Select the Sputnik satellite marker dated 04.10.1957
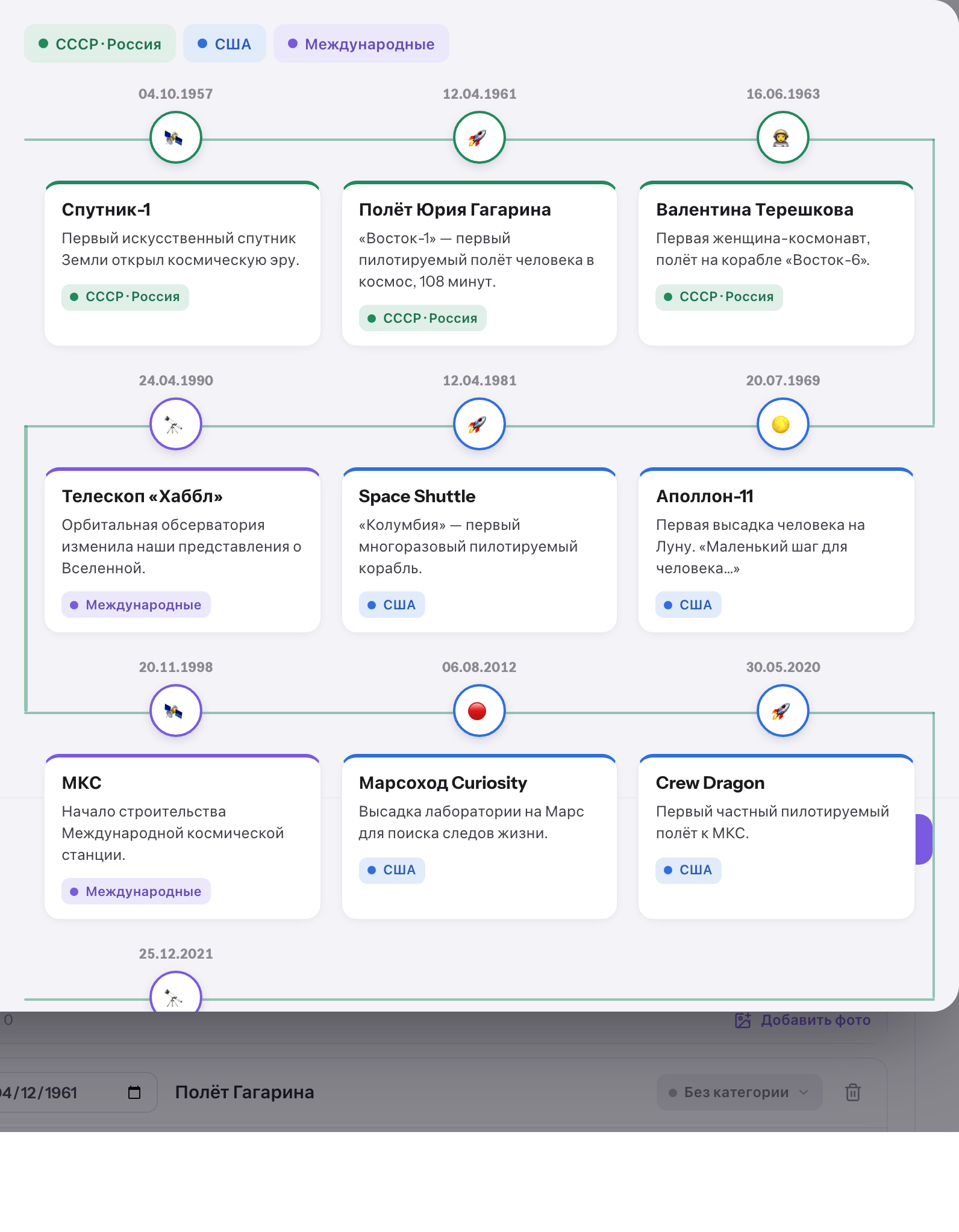Screen dimensions: 959x1232 [175, 138]
